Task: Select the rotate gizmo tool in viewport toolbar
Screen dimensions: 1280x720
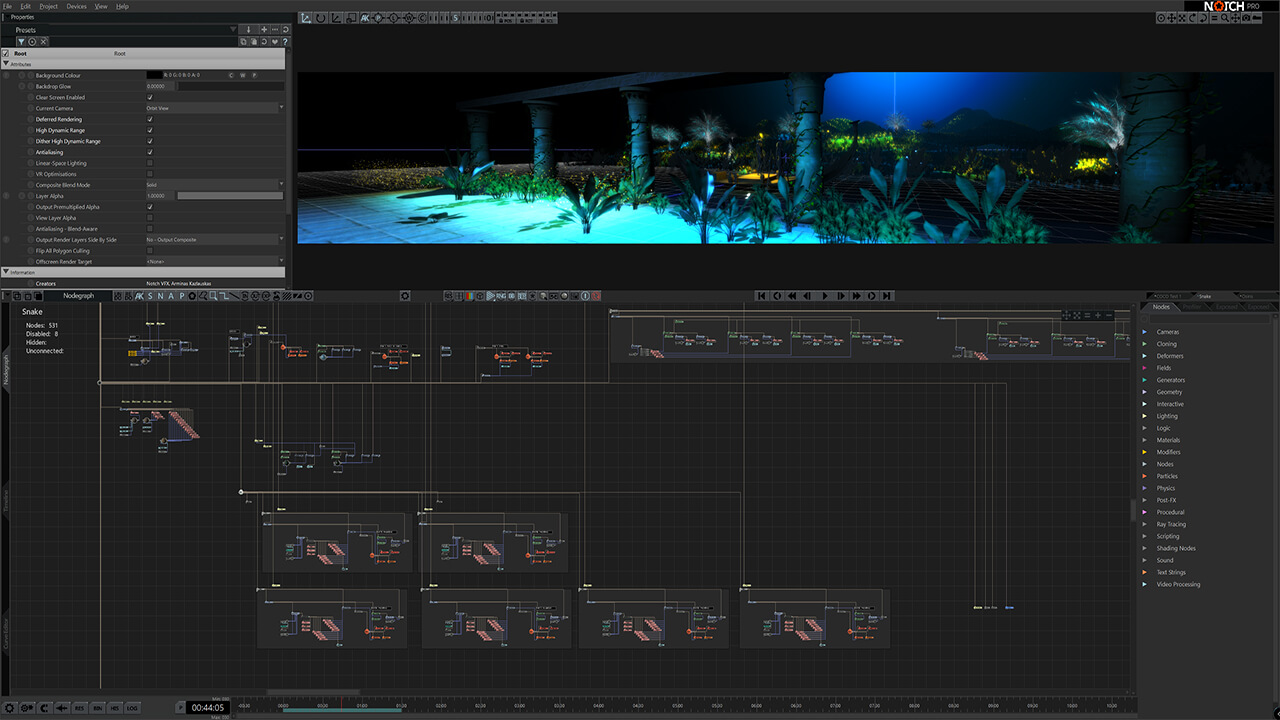Action: click(x=320, y=18)
